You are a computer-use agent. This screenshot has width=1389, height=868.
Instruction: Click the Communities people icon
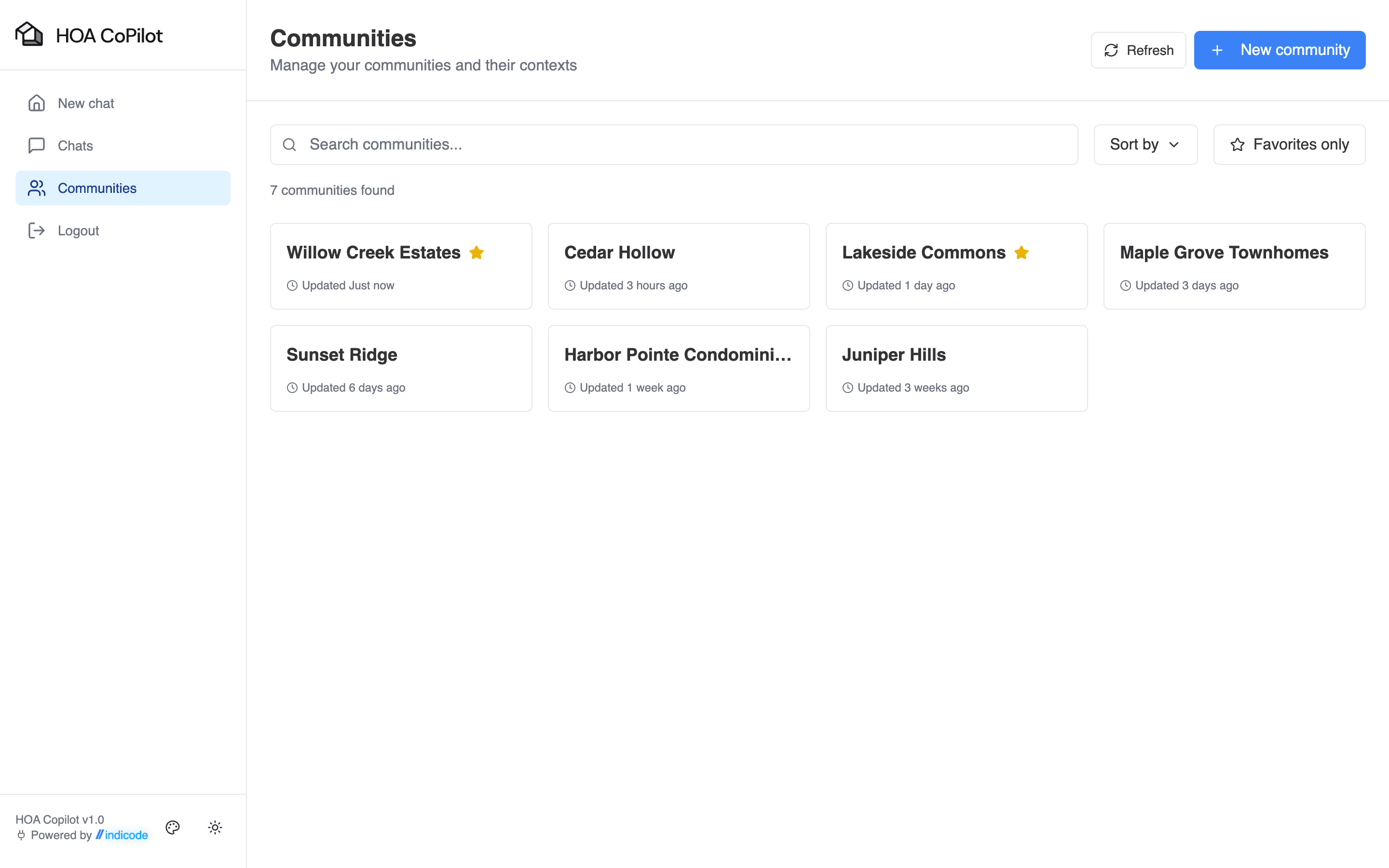37,188
